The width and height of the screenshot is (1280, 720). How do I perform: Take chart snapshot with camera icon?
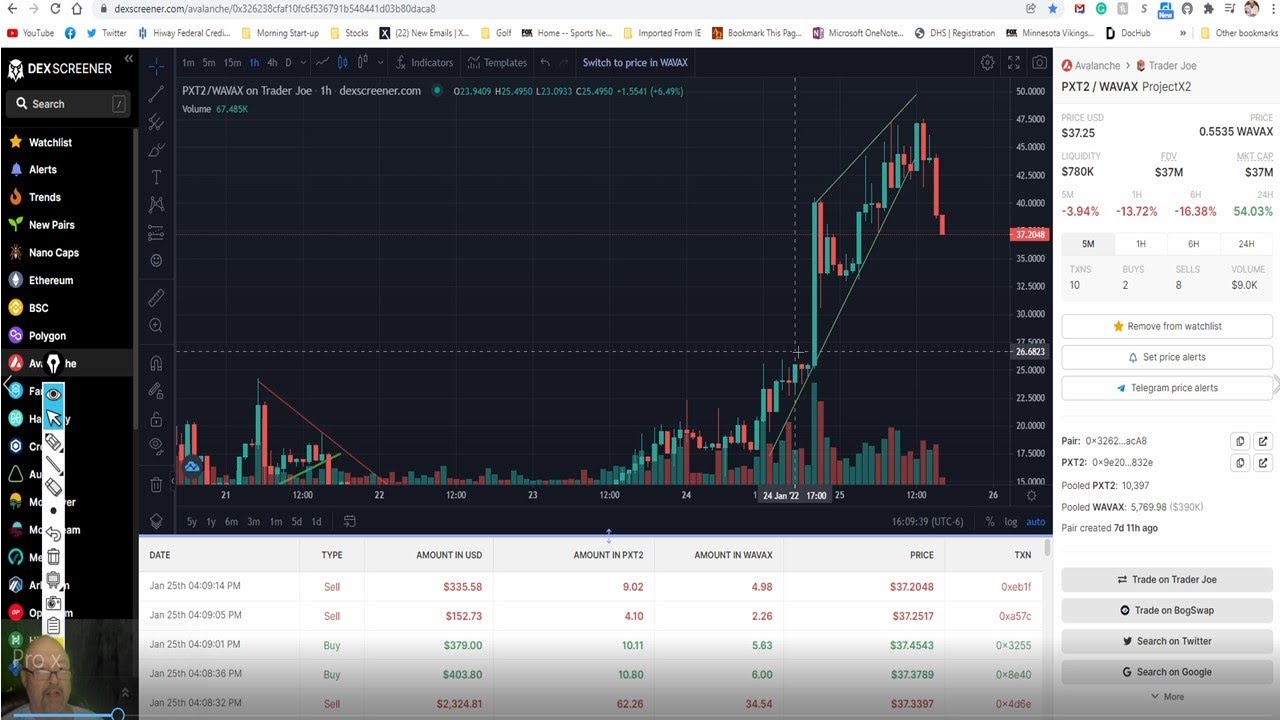[x=1039, y=62]
